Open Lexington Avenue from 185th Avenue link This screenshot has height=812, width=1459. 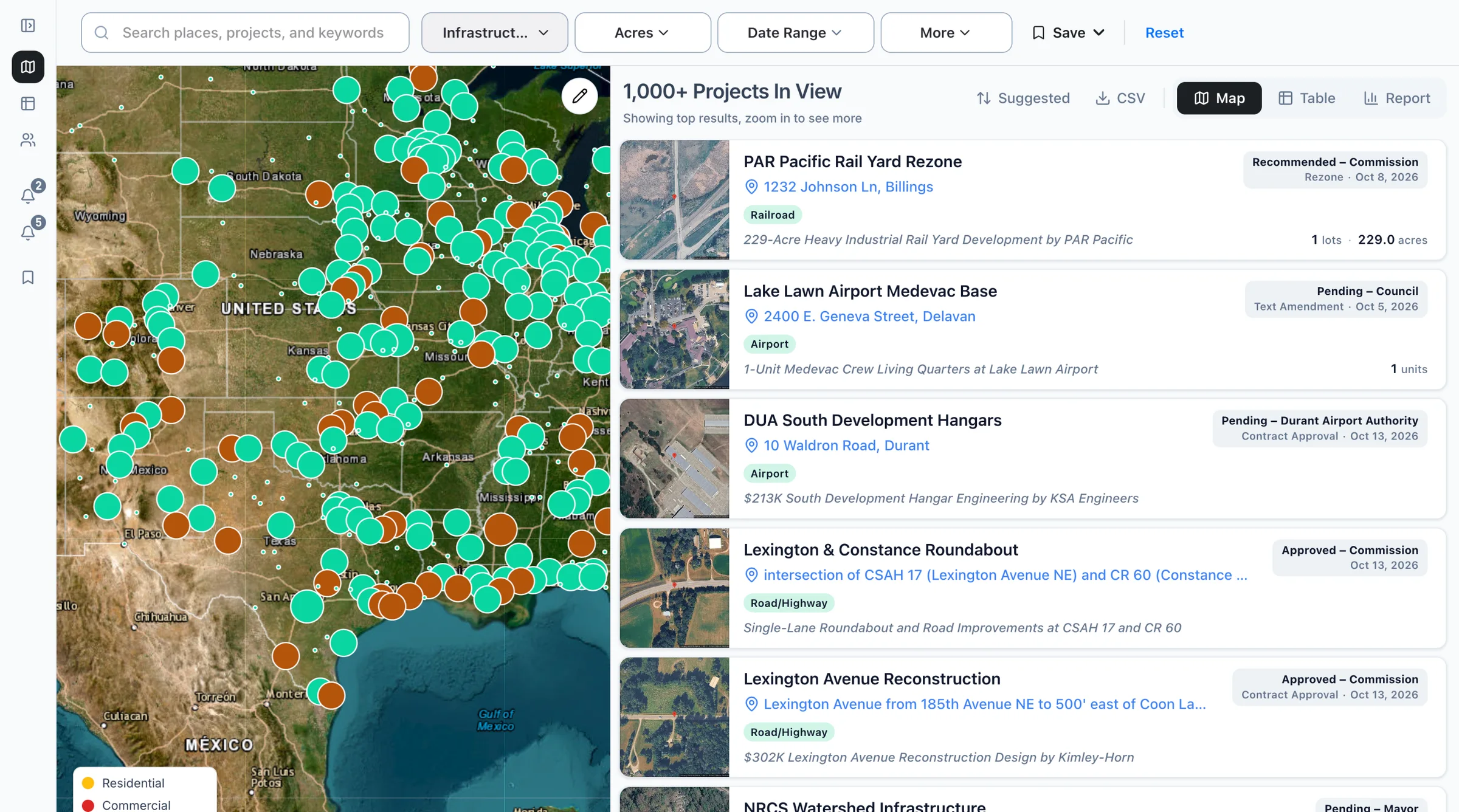[x=984, y=704]
